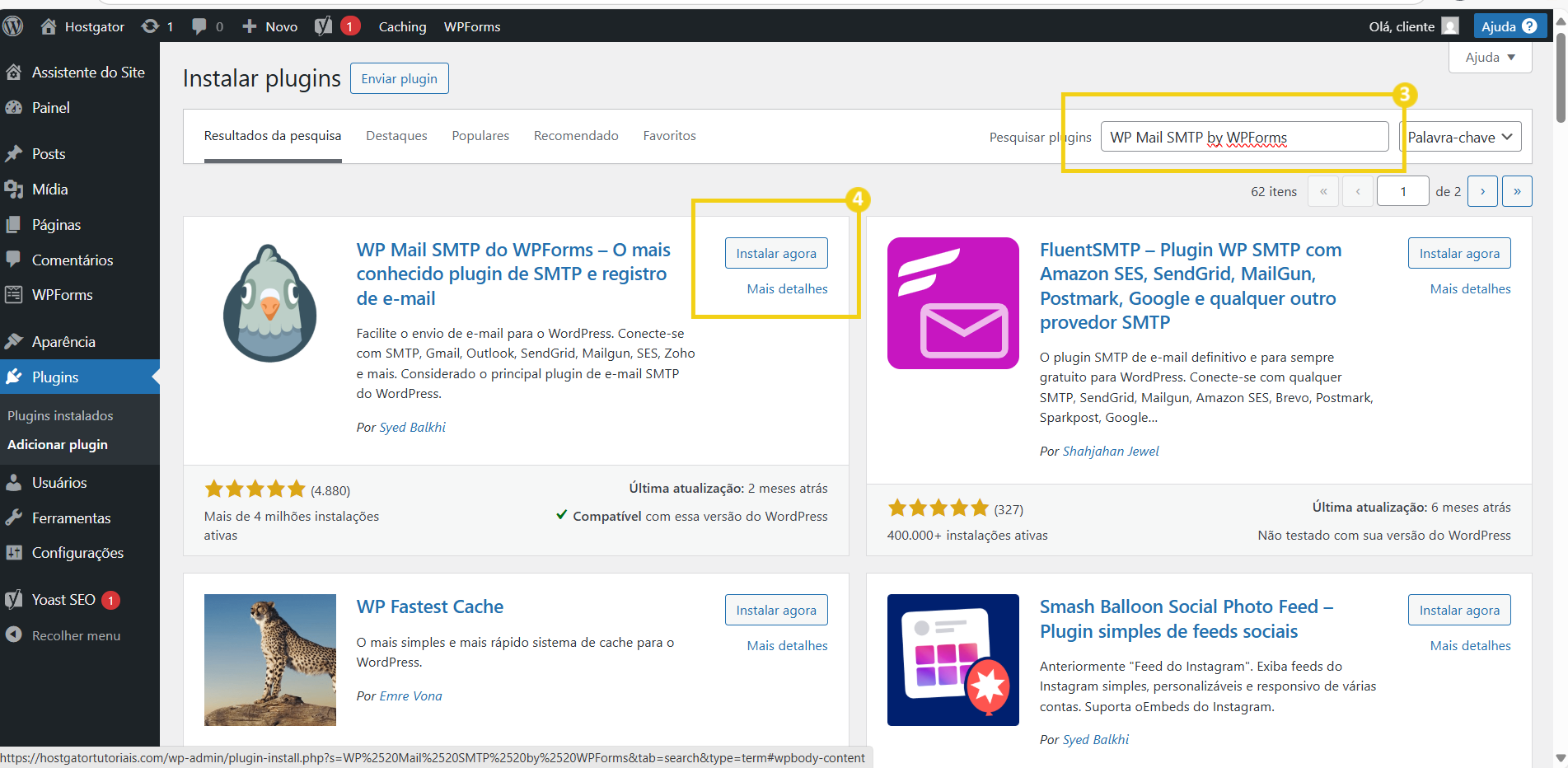Screen dimensions: 1568x768
Task: Click the Smash Balloon Social Photo Feed title
Action: click(x=1187, y=619)
